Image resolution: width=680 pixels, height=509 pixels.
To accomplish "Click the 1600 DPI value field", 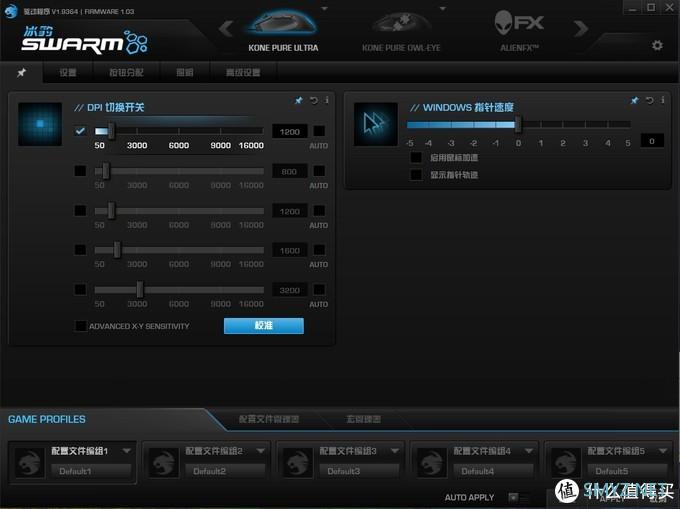I will [290, 250].
